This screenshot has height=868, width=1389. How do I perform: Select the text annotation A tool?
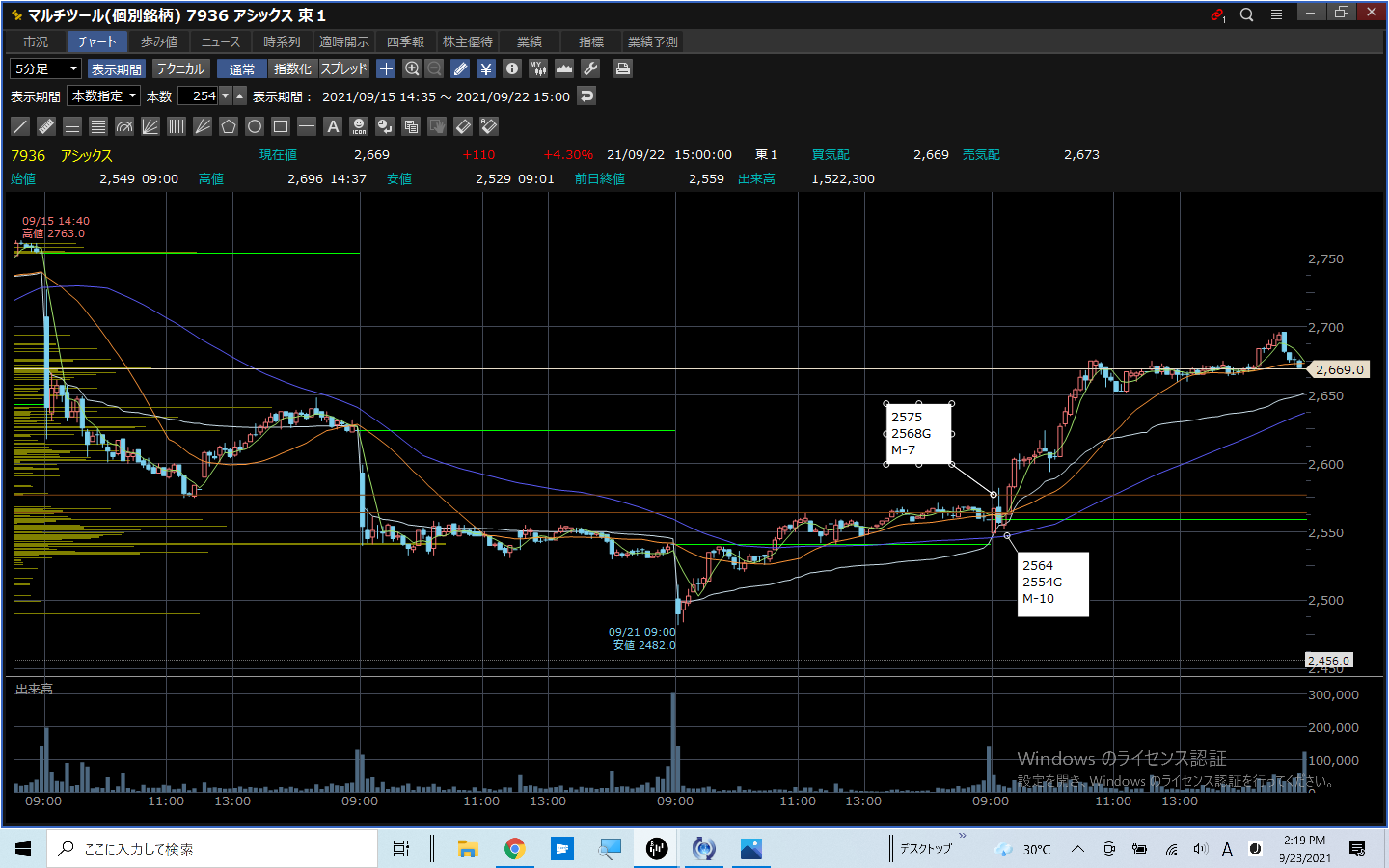coord(333,126)
